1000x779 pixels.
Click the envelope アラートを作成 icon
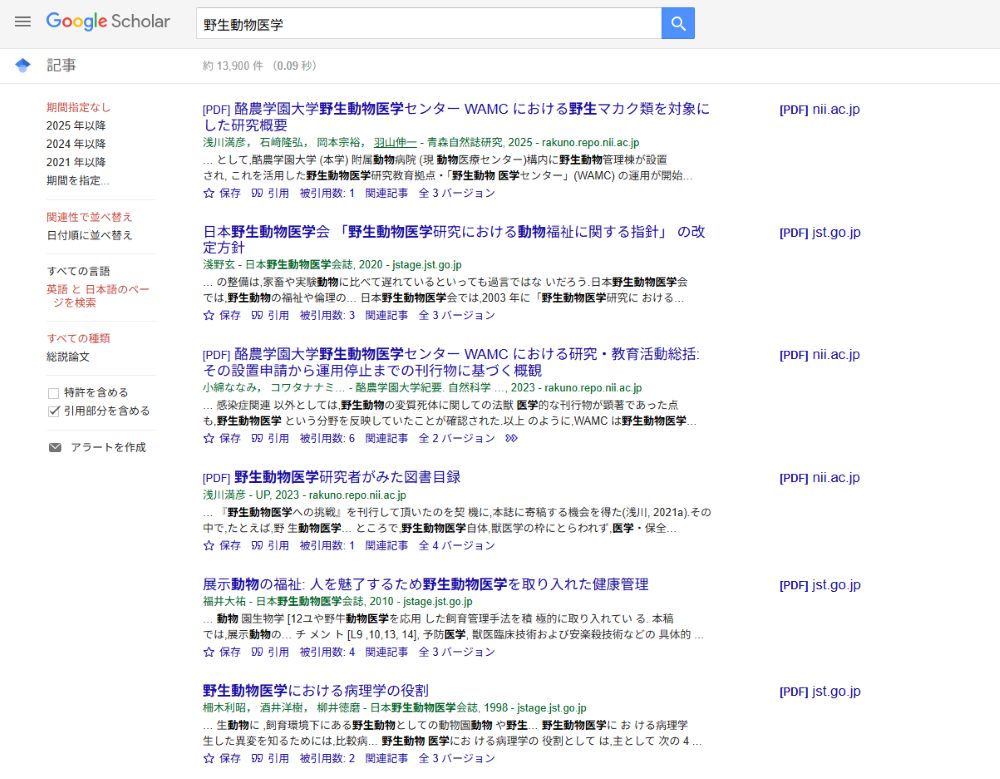(x=55, y=447)
